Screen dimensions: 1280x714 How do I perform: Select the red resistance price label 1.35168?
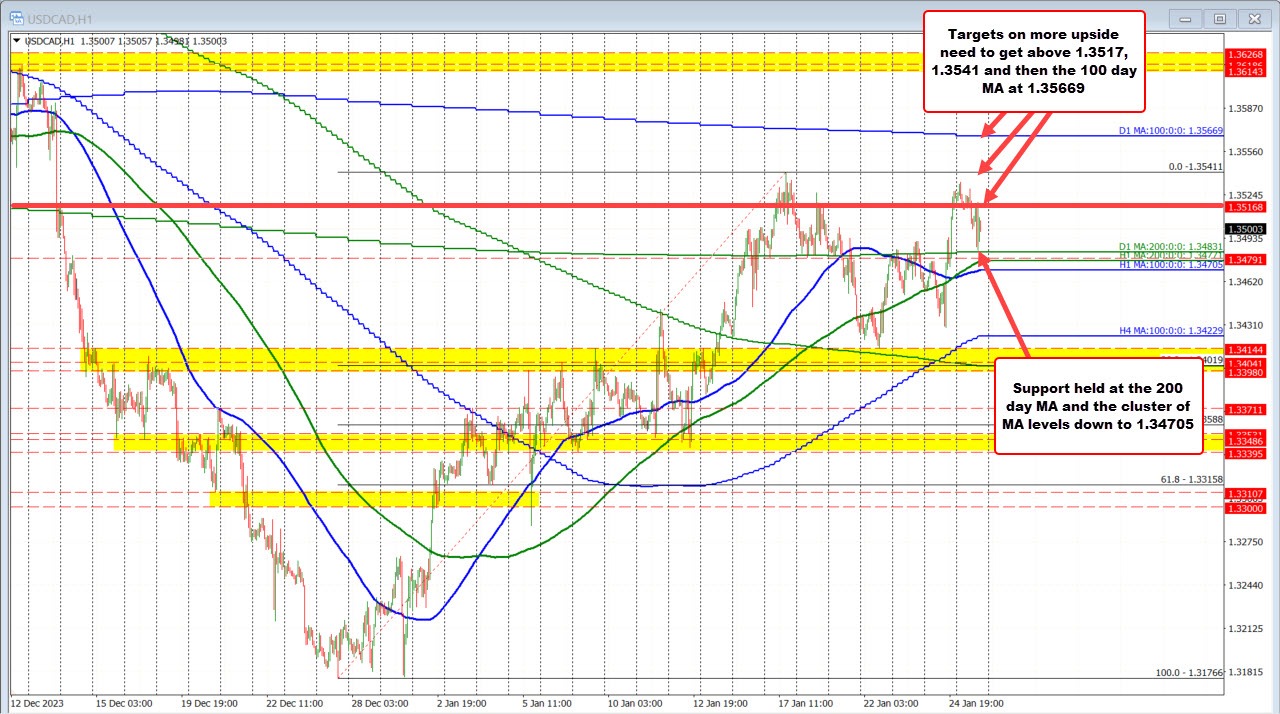1246,207
